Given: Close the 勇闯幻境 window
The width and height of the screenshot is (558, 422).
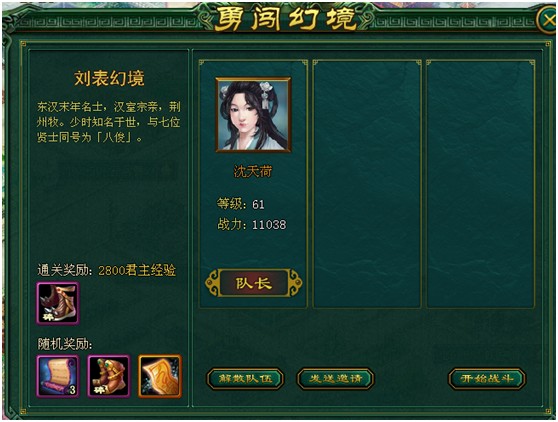Looking at the screenshot, I should (548, 20).
